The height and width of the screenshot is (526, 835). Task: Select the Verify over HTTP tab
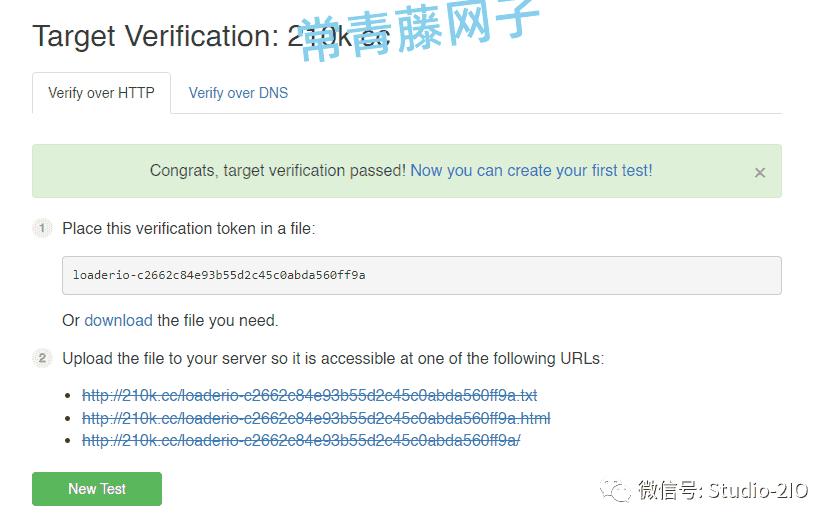pyautogui.click(x=101, y=93)
